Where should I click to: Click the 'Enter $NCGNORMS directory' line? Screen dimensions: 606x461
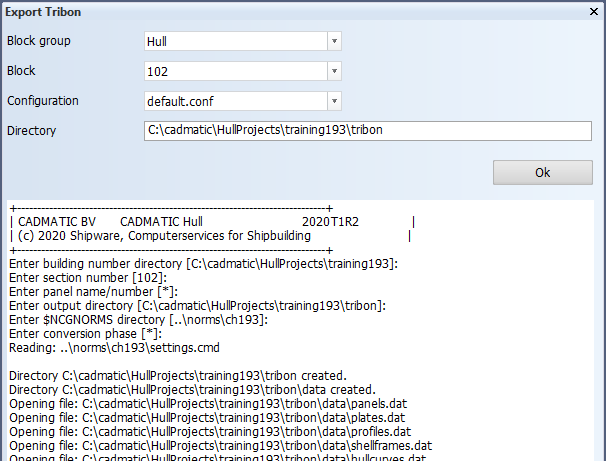click(x=138, y=320)
